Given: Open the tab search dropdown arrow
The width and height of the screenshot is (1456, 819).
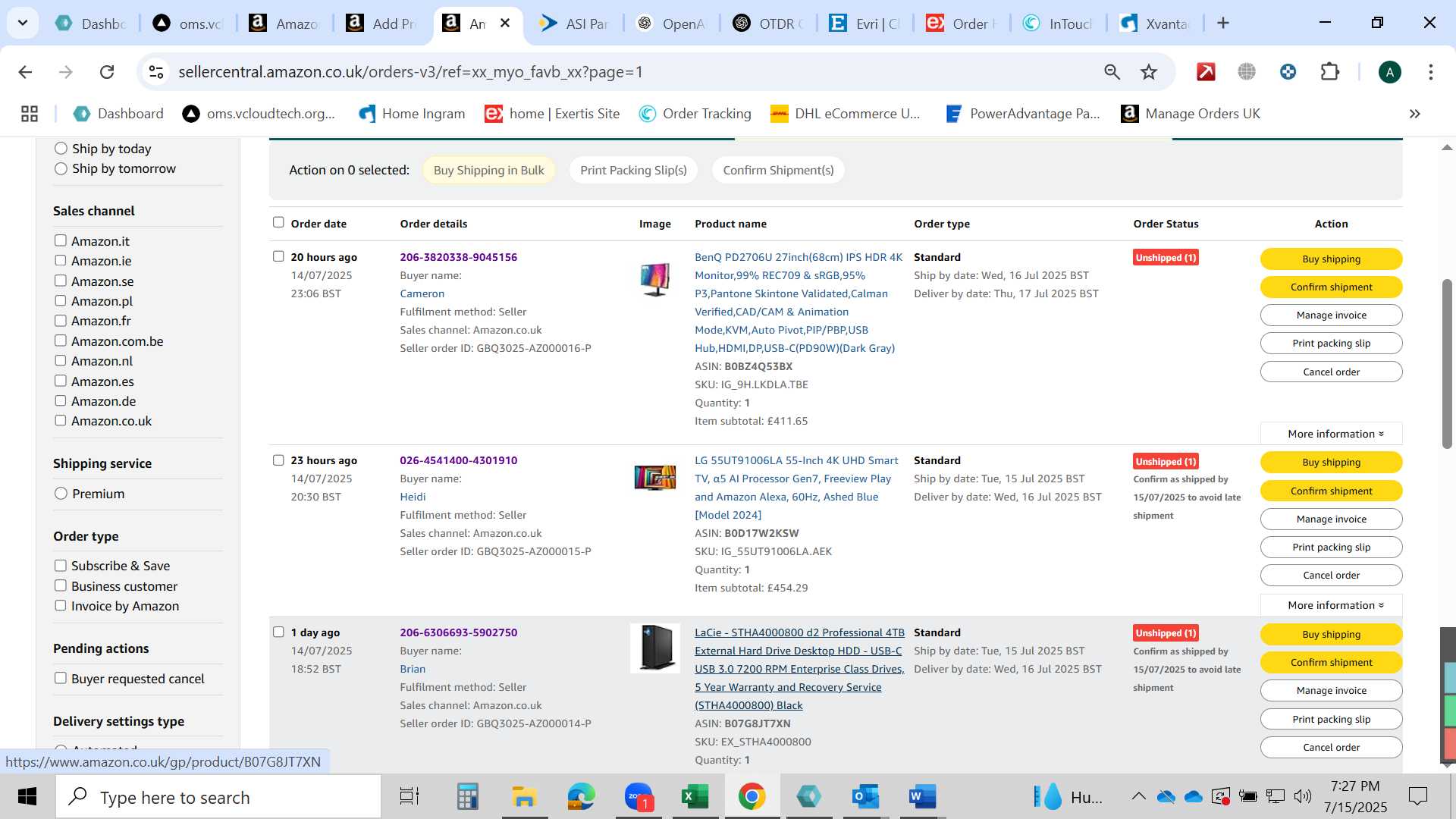Looking at the screenshot, I should pyautogui.click(x=23, y=24).
